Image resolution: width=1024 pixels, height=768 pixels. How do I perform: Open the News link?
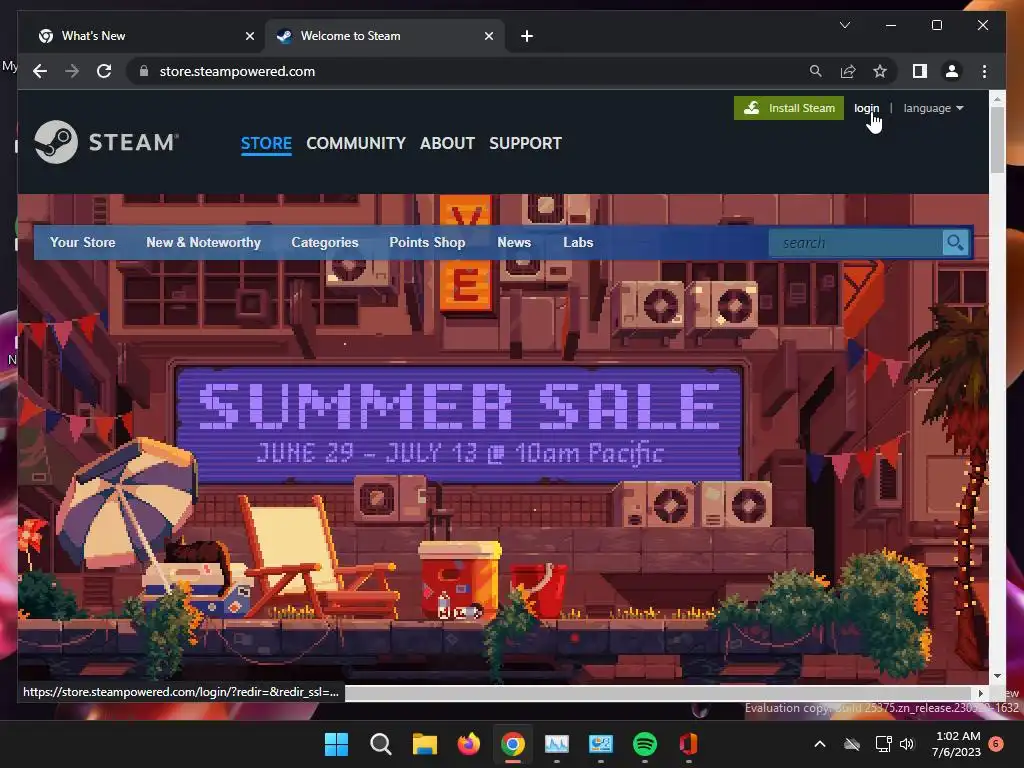tap(514, 242)
